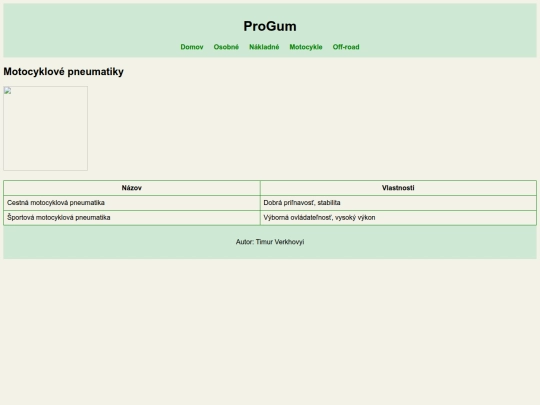Select the Športová motocyklová pneumatika cell

pyautogui.click(x=132, y=218)
